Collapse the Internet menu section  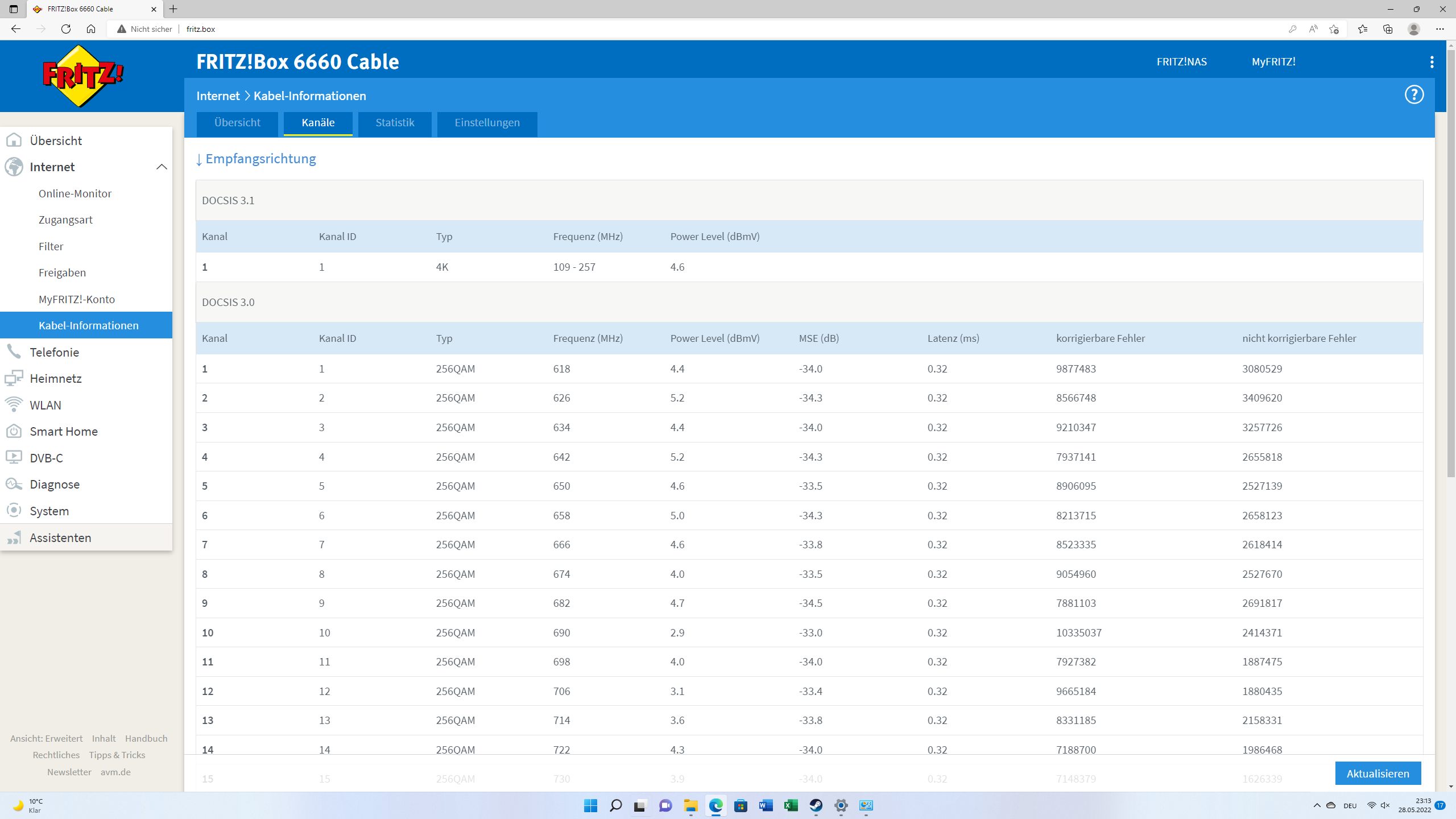162,167
